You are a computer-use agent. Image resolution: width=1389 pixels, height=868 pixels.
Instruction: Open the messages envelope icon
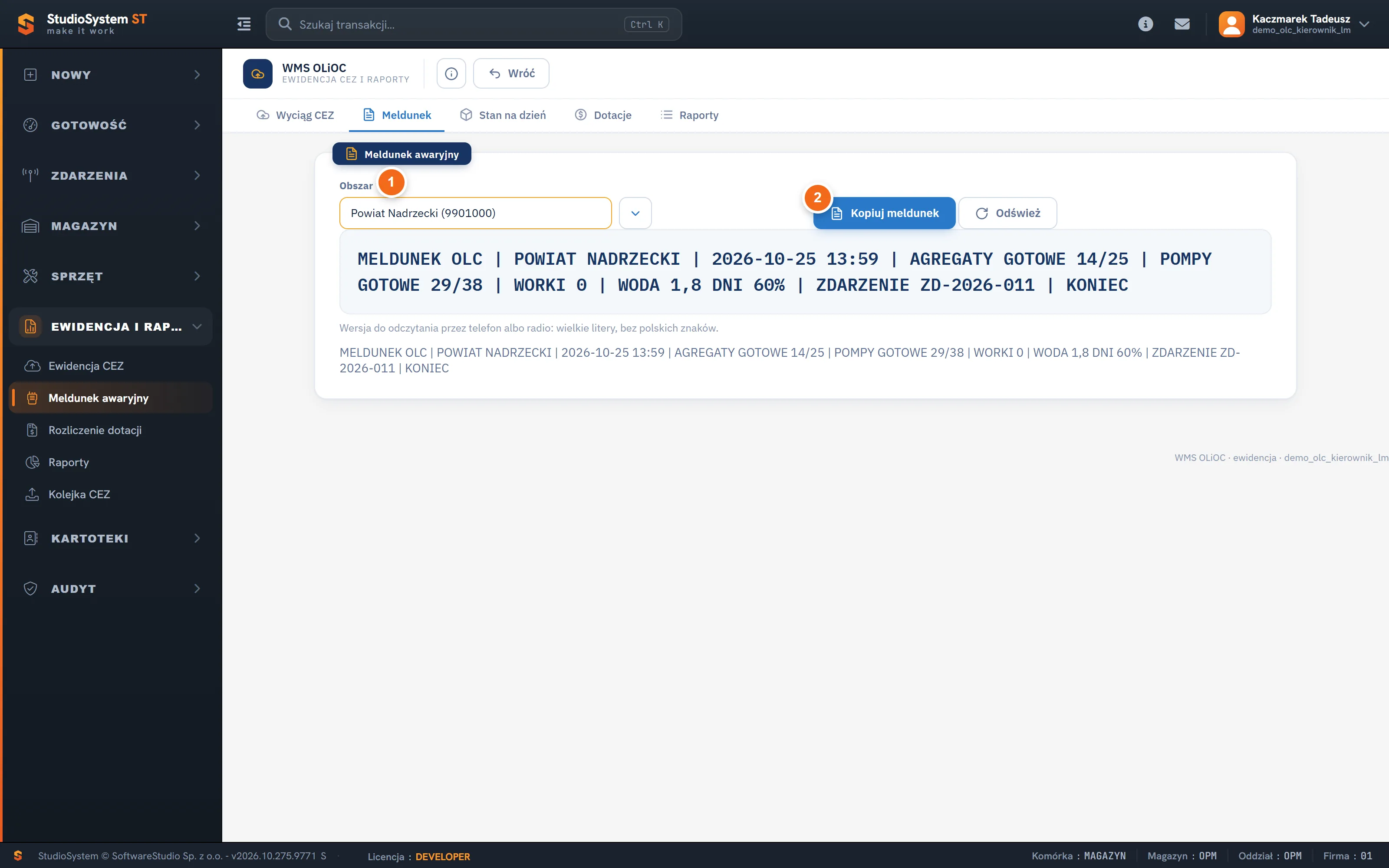[x=1182, y=24]
